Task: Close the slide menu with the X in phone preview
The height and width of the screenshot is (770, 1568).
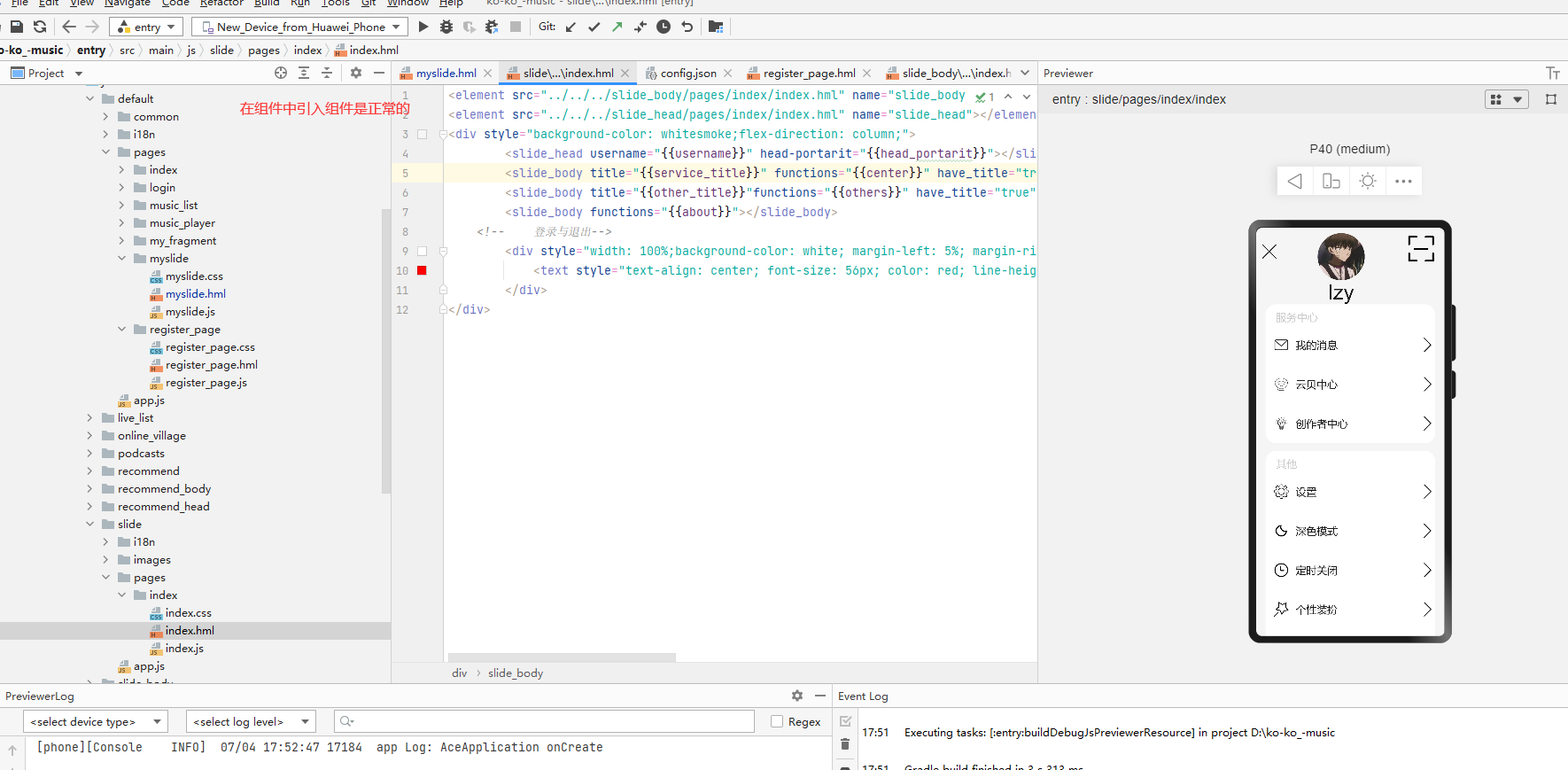Action: (x=1269, y=252)
